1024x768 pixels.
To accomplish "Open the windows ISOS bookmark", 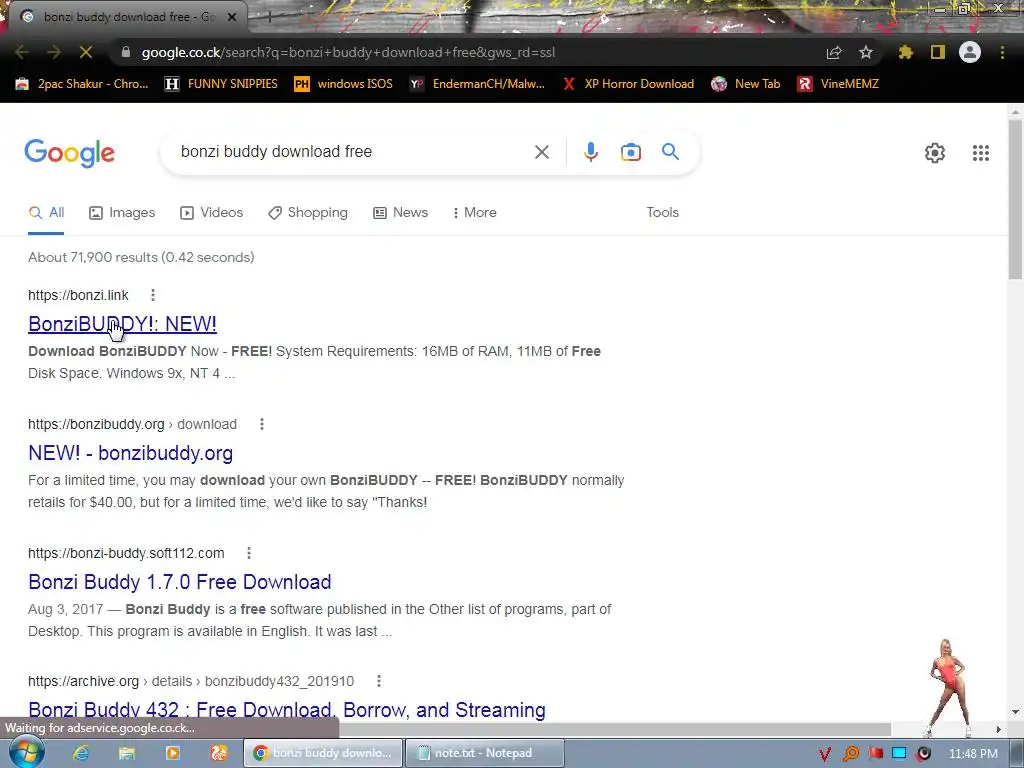I will pos(344,84).
